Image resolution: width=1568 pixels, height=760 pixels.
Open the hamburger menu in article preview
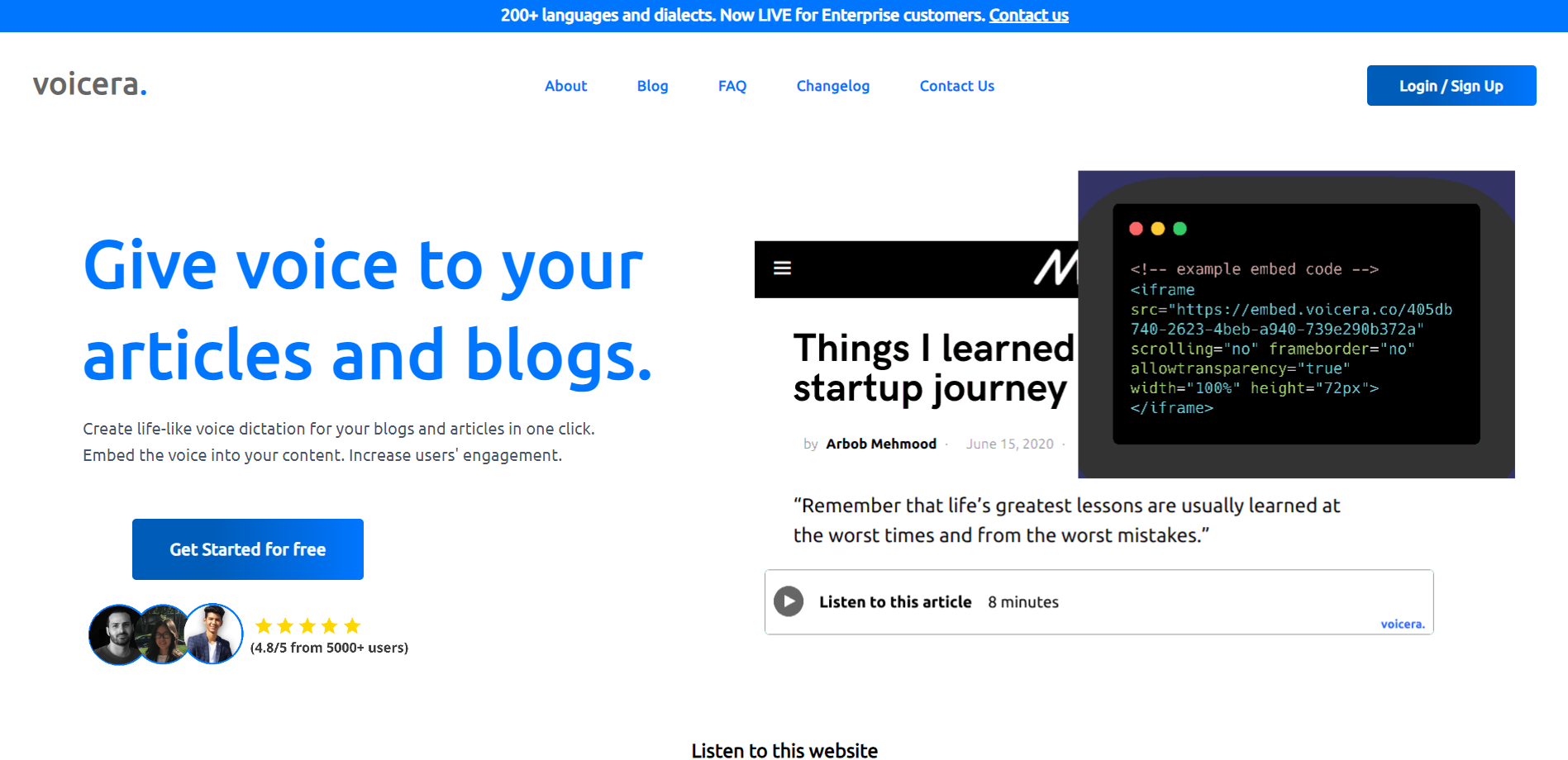coord(782,268)
